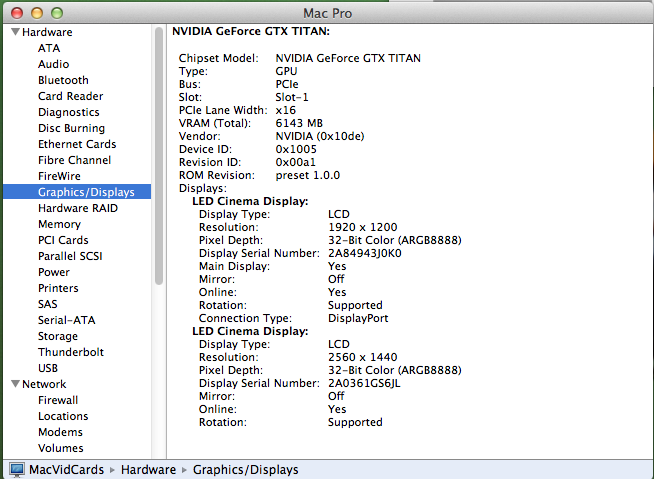Close the Mac Pro window
This screenshot has height=479, width=654.
pos(17,13)
